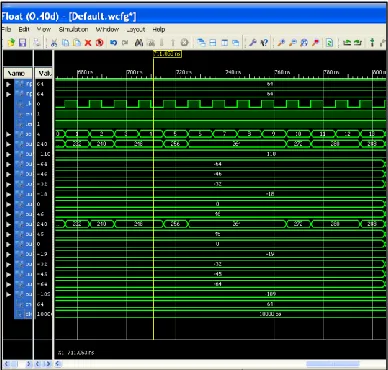Click the '-109' value drawn in the waveform

click(x=270, y=294)
